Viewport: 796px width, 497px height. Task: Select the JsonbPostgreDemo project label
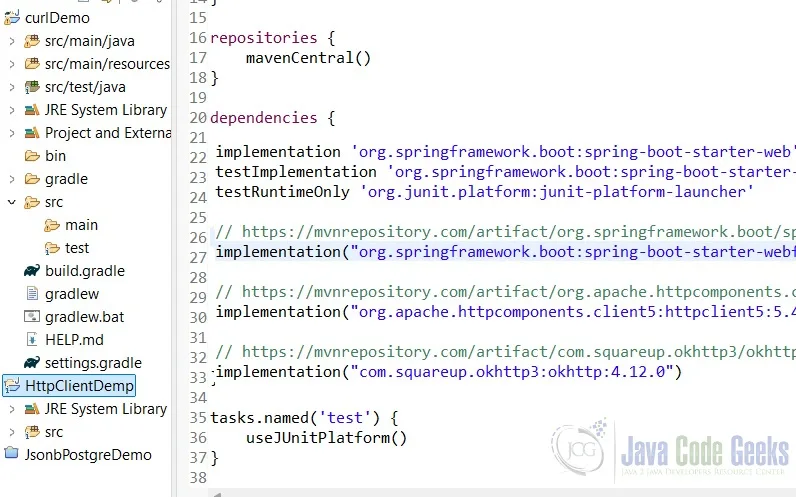88,454
